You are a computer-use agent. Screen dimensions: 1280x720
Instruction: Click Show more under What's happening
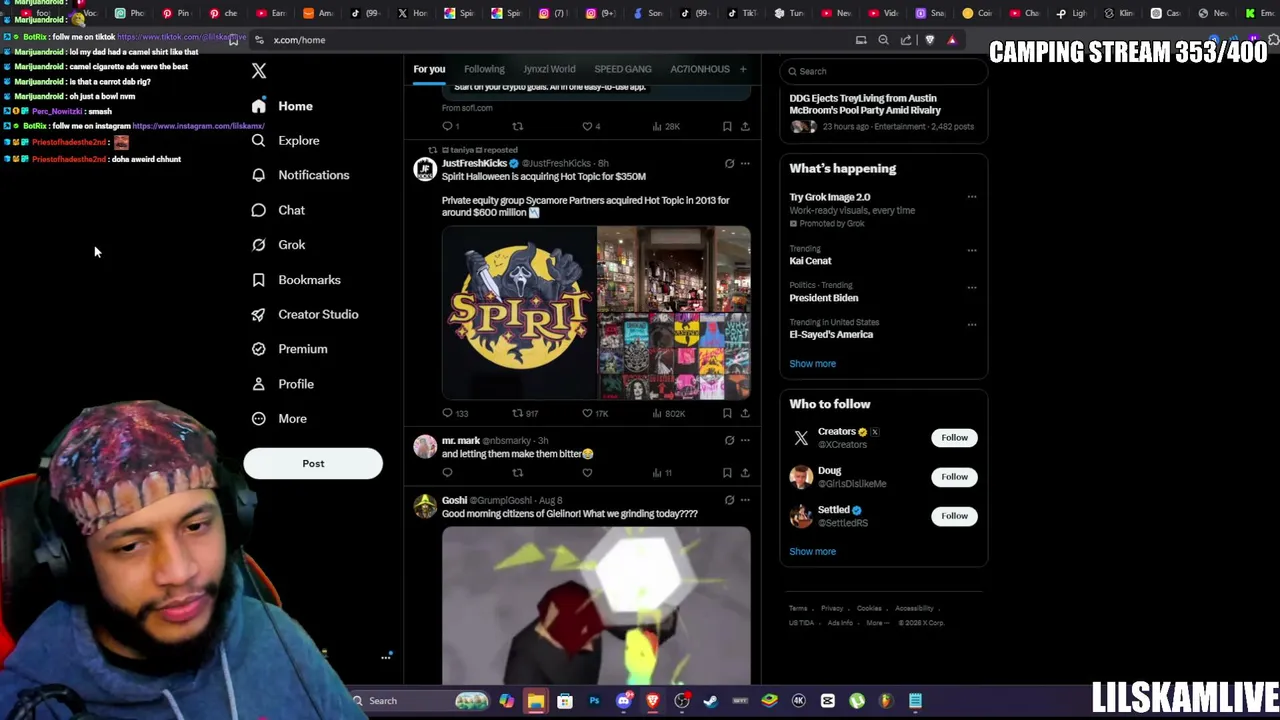812,364
